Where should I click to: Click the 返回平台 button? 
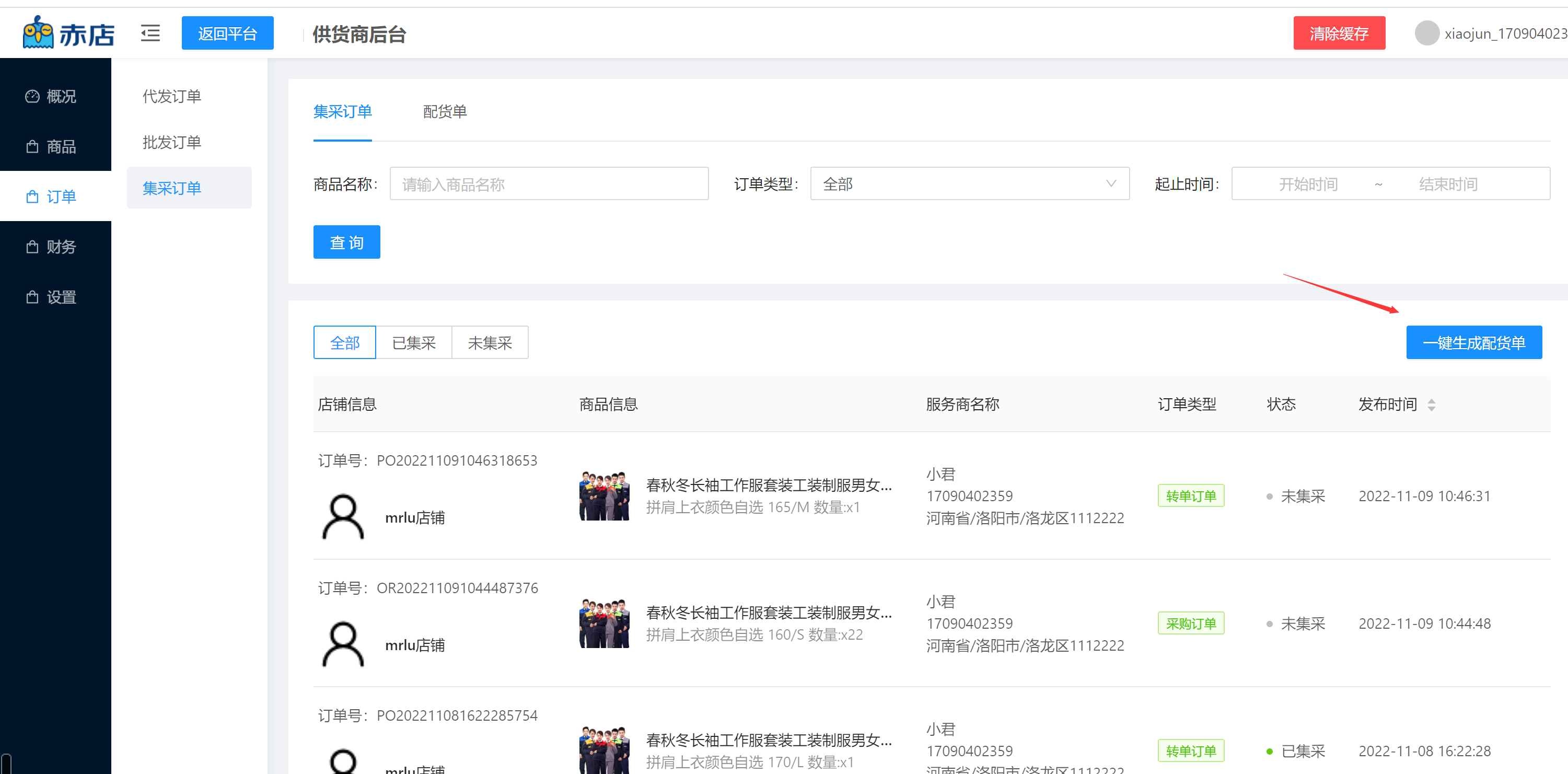coord(228,33)
